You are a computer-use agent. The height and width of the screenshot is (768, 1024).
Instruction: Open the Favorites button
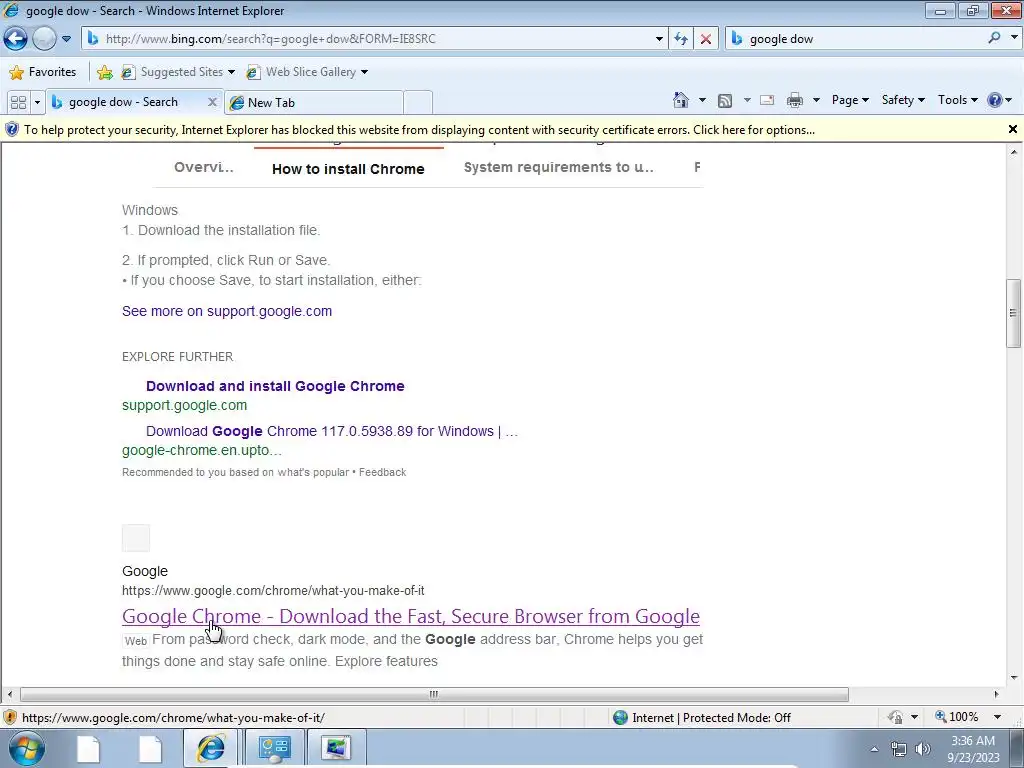click(43, 72)
